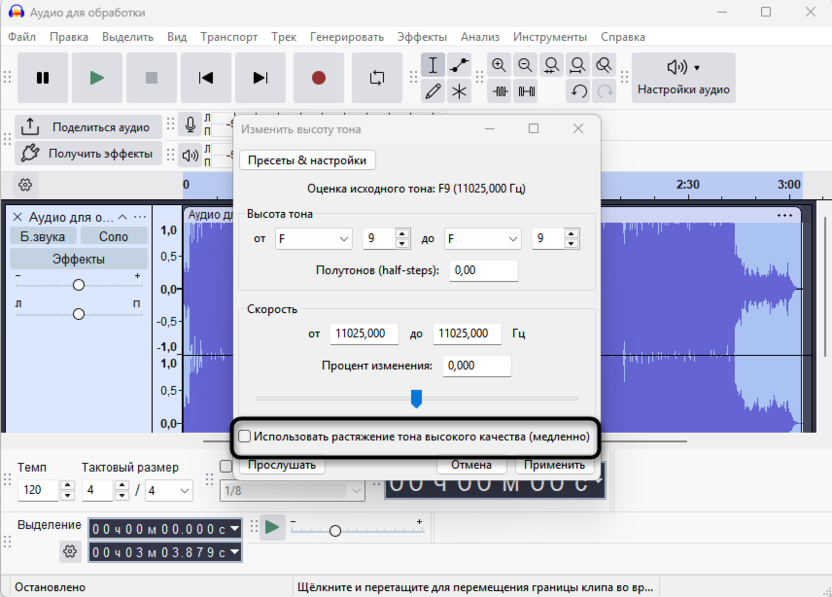Screen dimensions: 832x597
Task: Open the Генерировать menu
Action: coord(346,37)
